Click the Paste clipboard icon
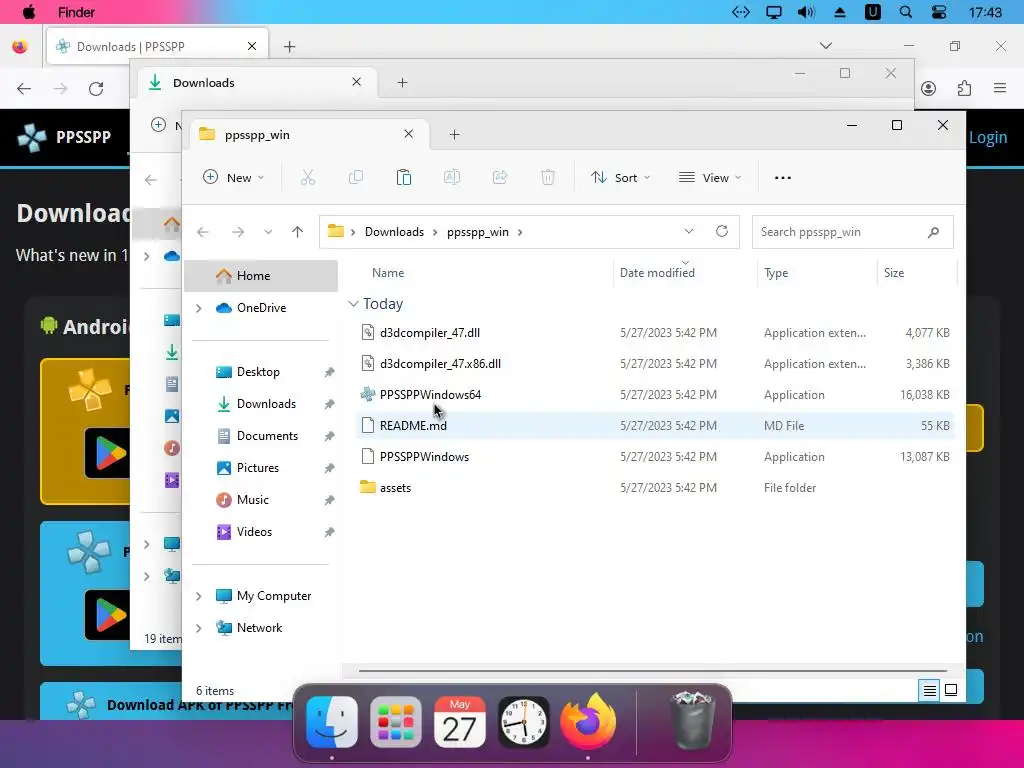 (x=404, y=178)
